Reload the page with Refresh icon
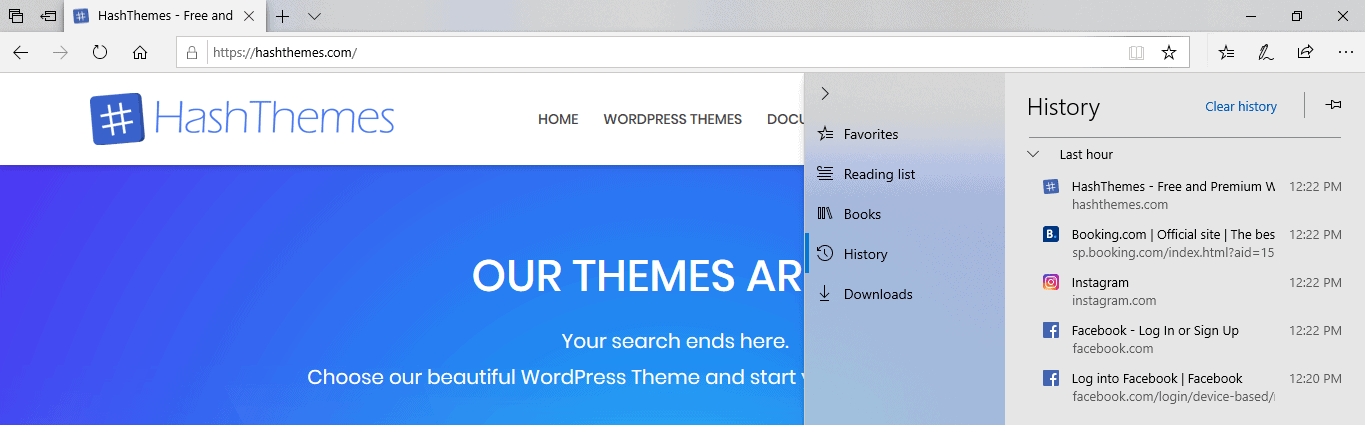Viewport: 1365px width, 425px height. (x=100, y=53)
